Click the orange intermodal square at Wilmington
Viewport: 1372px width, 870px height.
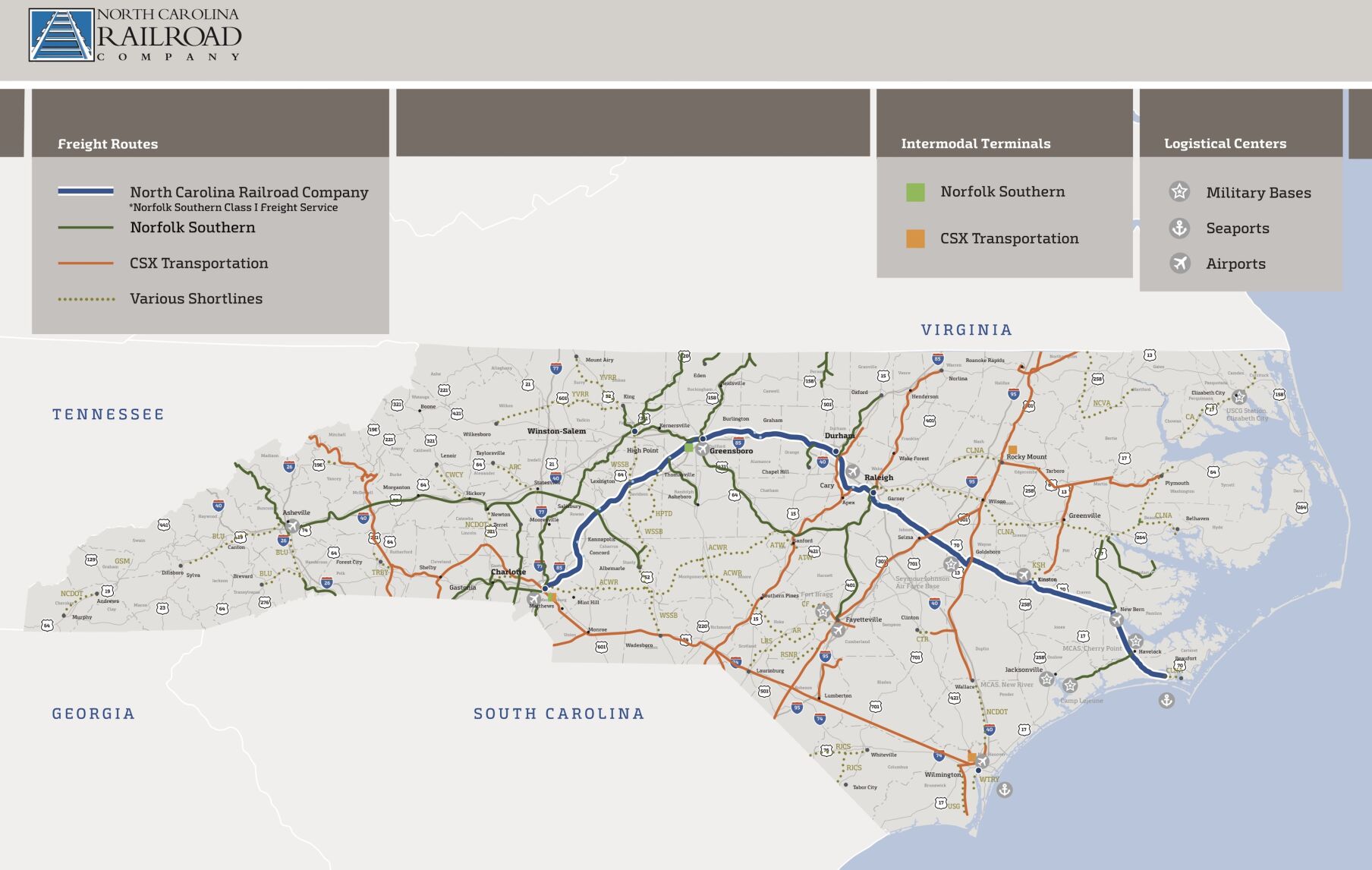[x=971, y=757]
